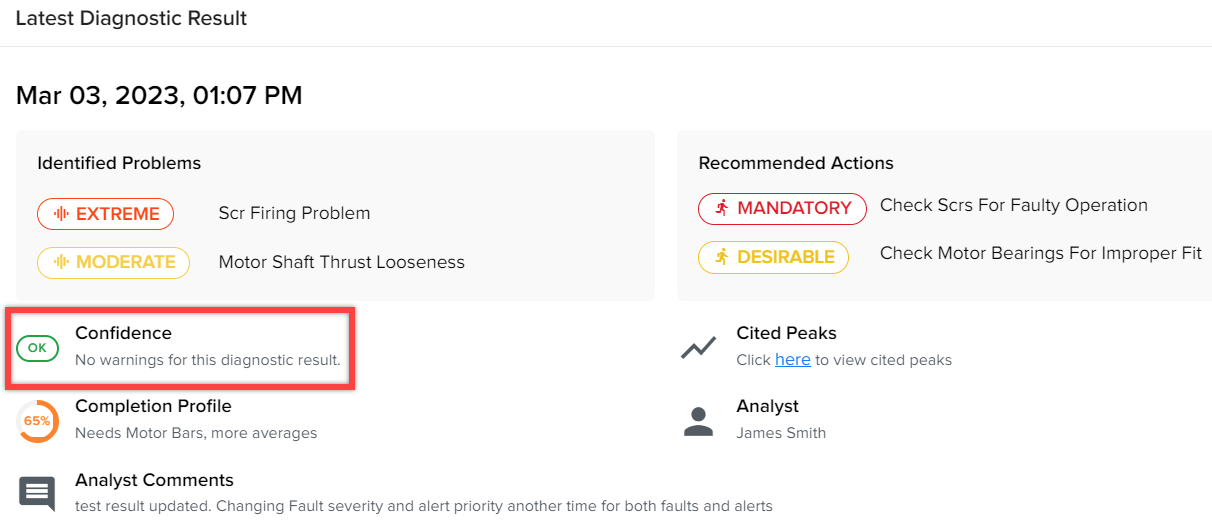Click Check Scrs For Faulty Operation action
1212x525 pixels.
click(x=1014, y=205)
